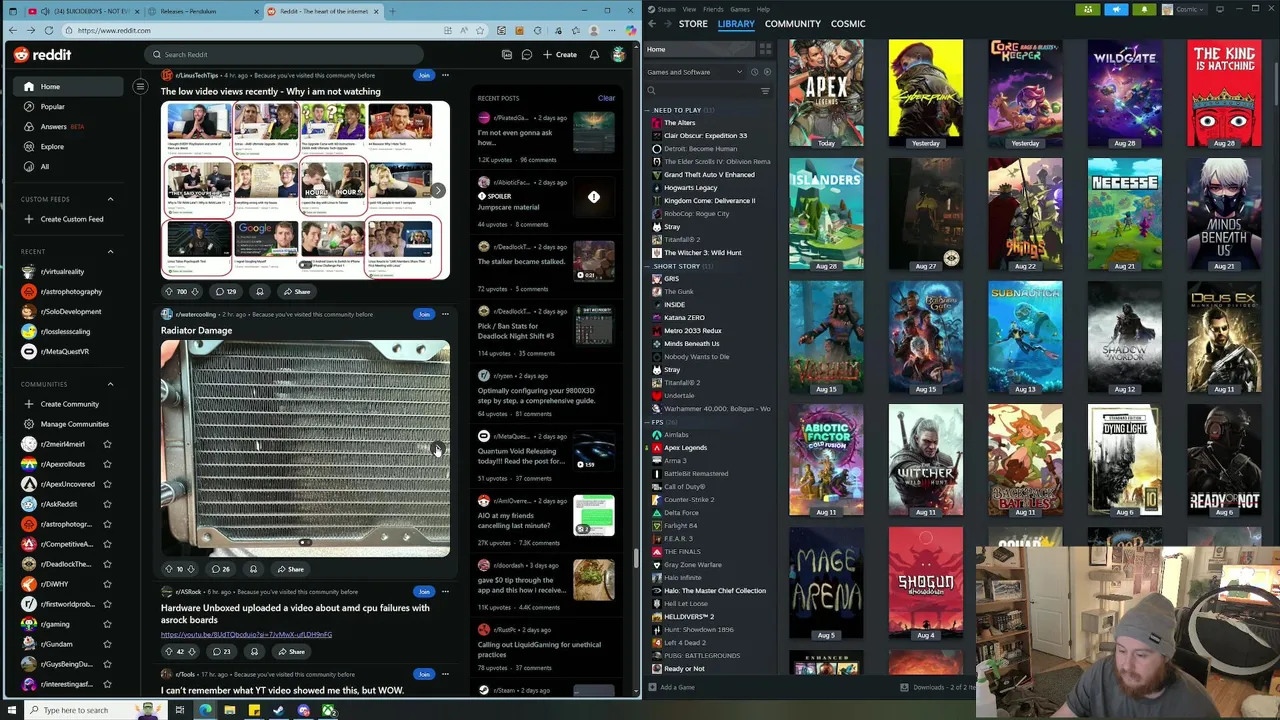This screenshot has height=720, width=1280.
Task: Favorite r/gaming with star toggle
Action: (x=107, y=624)
